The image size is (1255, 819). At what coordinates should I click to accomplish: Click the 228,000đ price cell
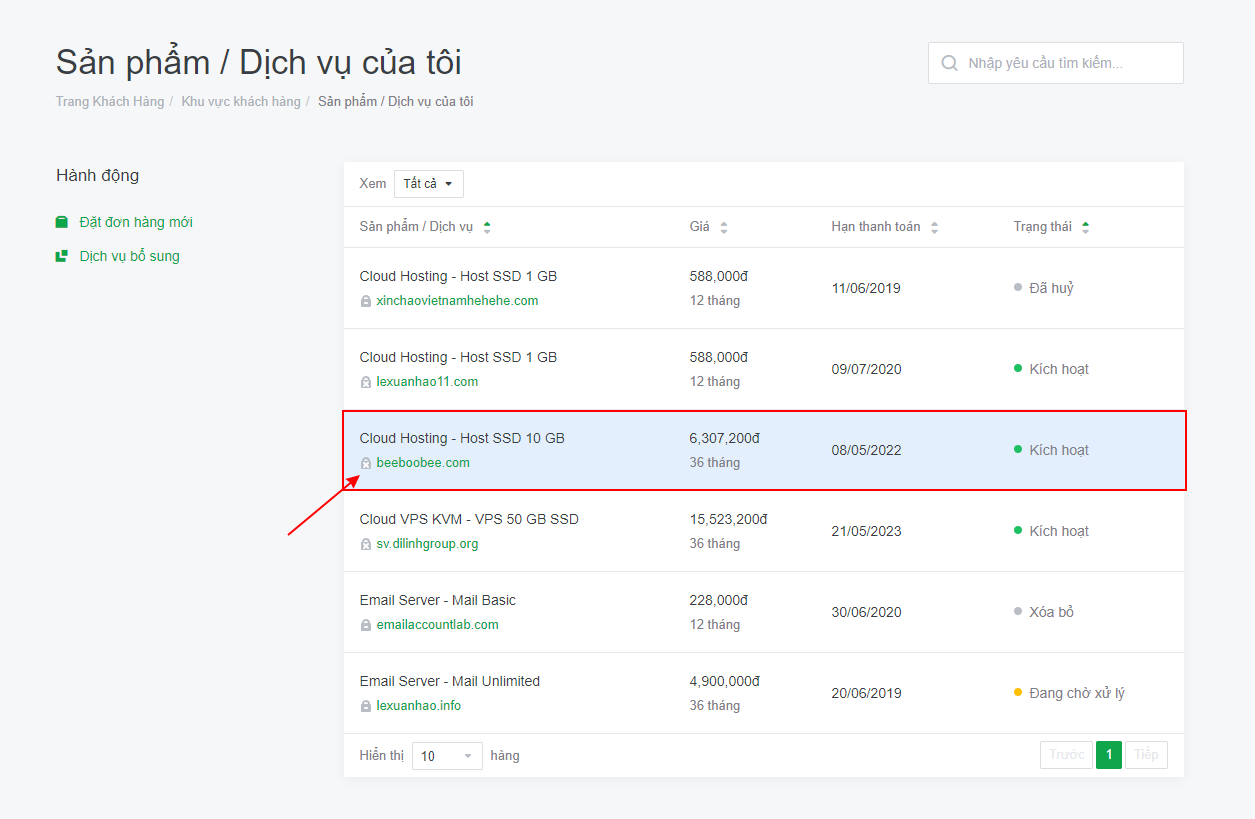[719, 600]
